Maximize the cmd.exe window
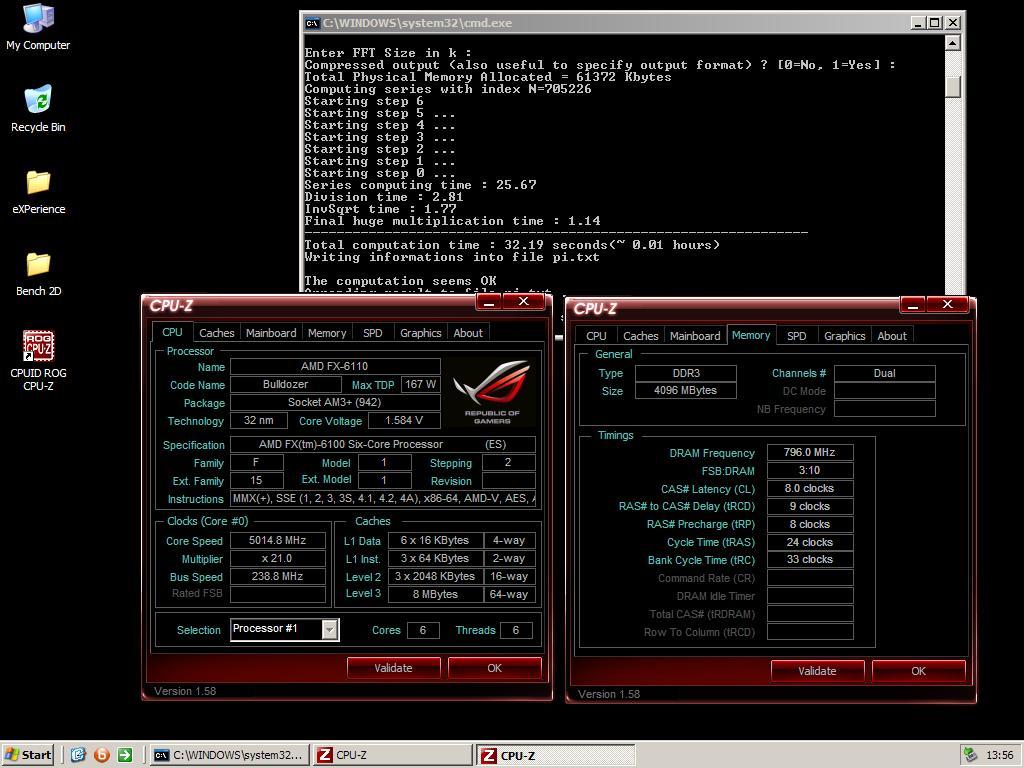This screenshot has width=1024, height=768. point(935,23)
